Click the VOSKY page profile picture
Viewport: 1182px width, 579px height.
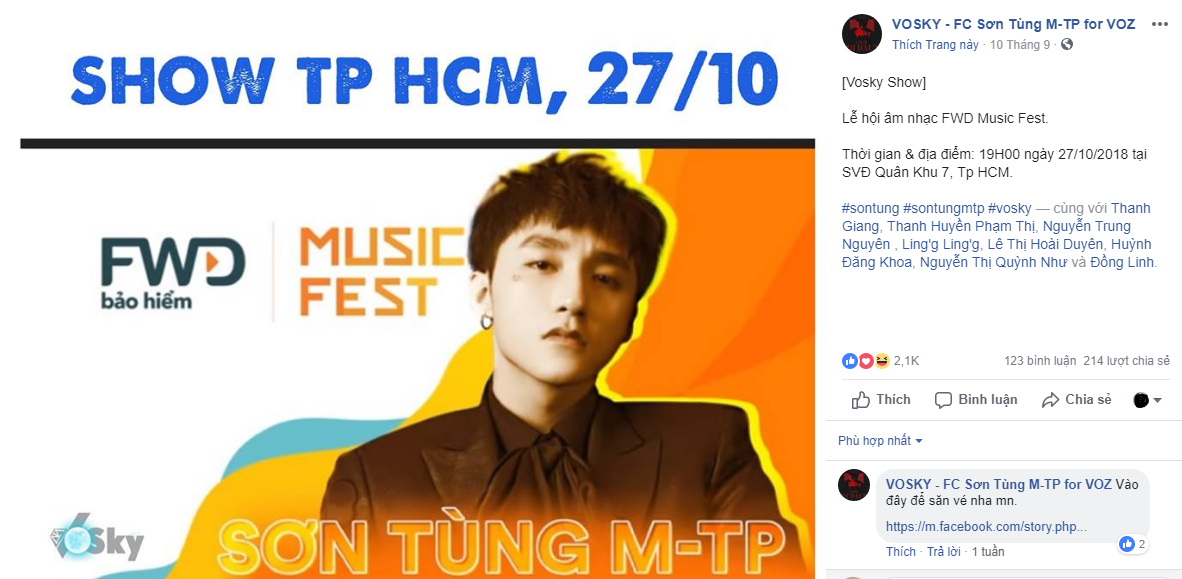point(862,34)
